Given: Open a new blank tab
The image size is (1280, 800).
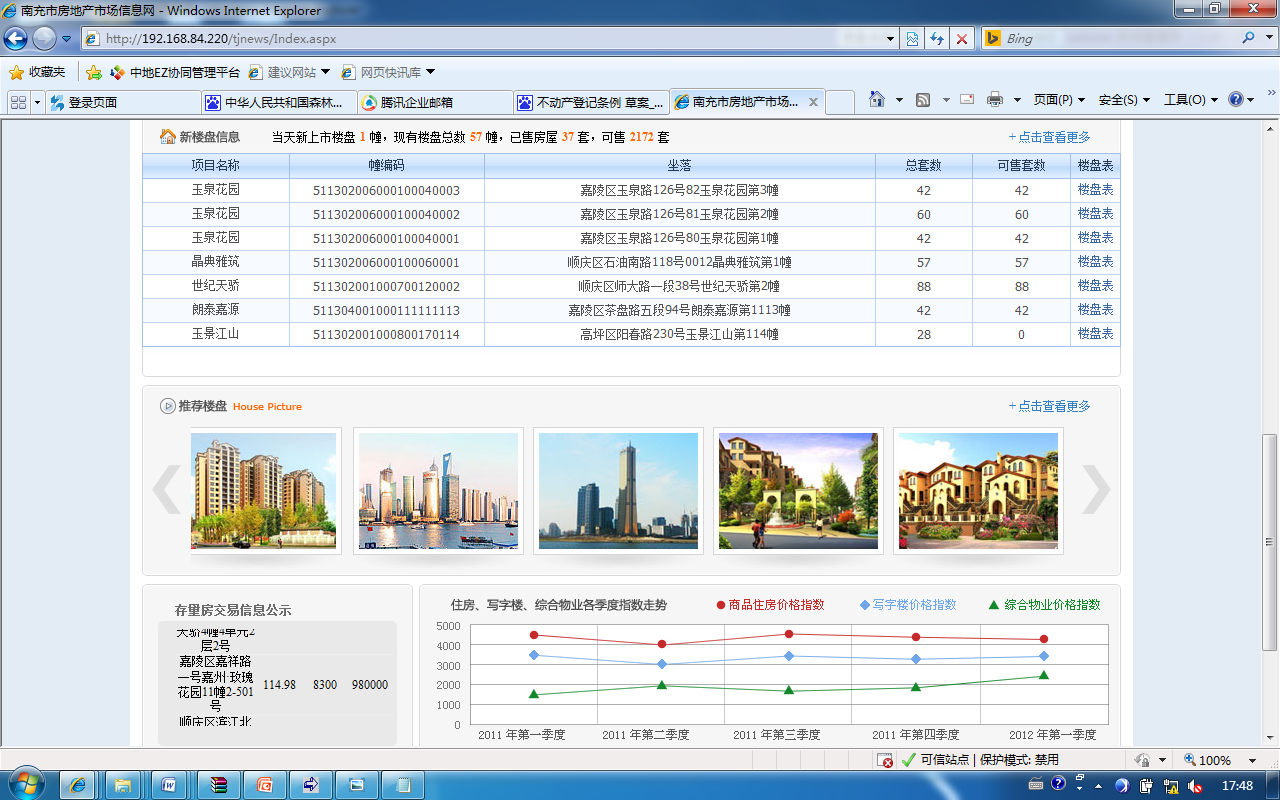Looking at the screenshot, I should (x=840, y=102).
